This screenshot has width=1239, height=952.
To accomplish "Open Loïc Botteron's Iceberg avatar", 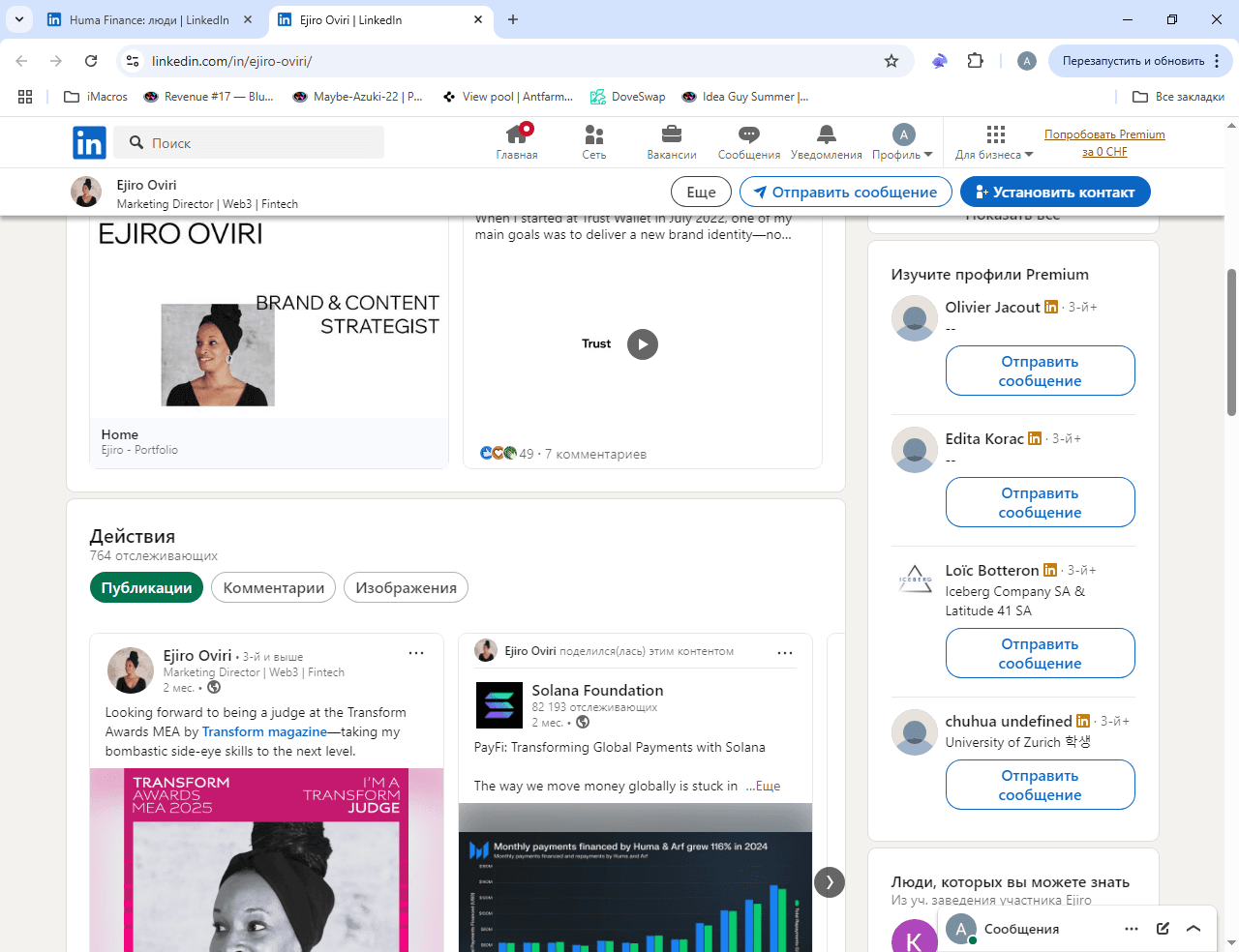I will pyautogui.click(x=915, y=581).
